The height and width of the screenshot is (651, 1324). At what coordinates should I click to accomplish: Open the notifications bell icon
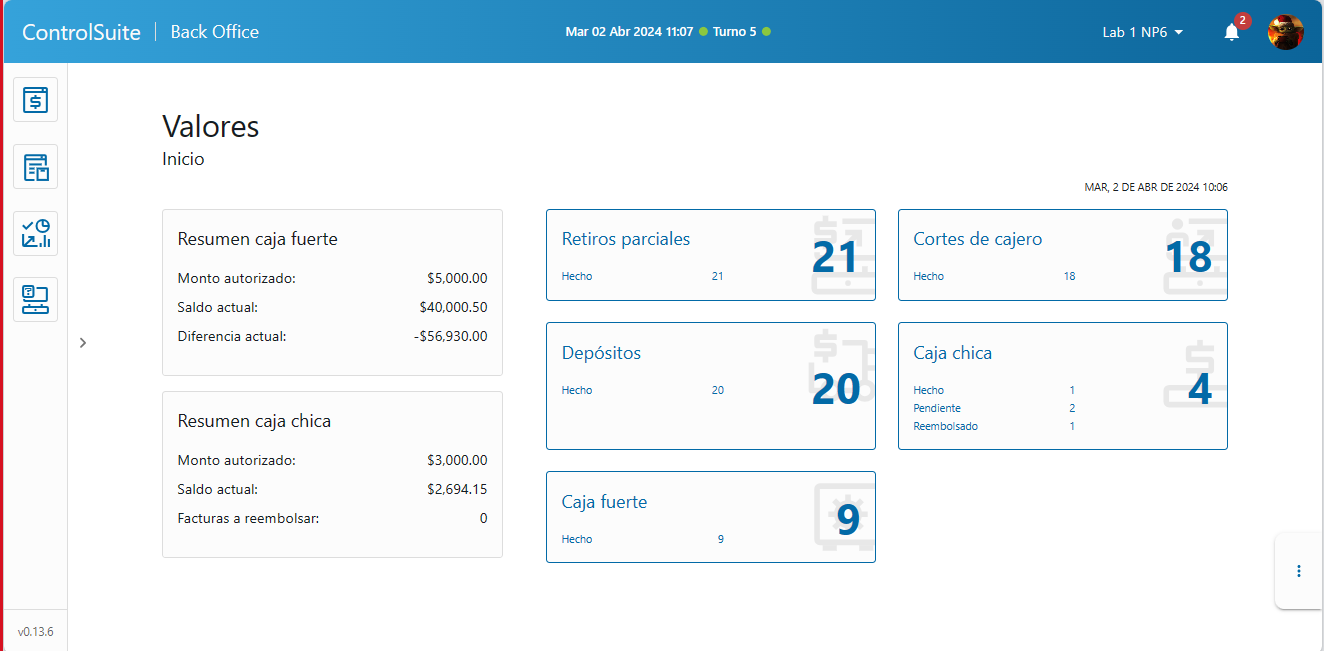(1231, 32)
